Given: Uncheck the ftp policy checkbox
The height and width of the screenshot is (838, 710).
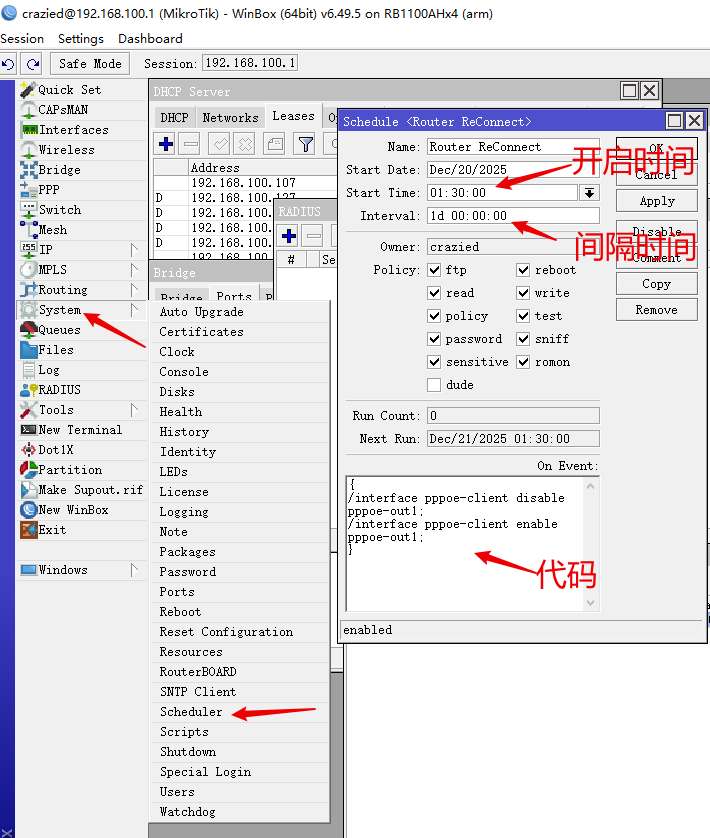Looking at the screenshot, I should (434, 270).
